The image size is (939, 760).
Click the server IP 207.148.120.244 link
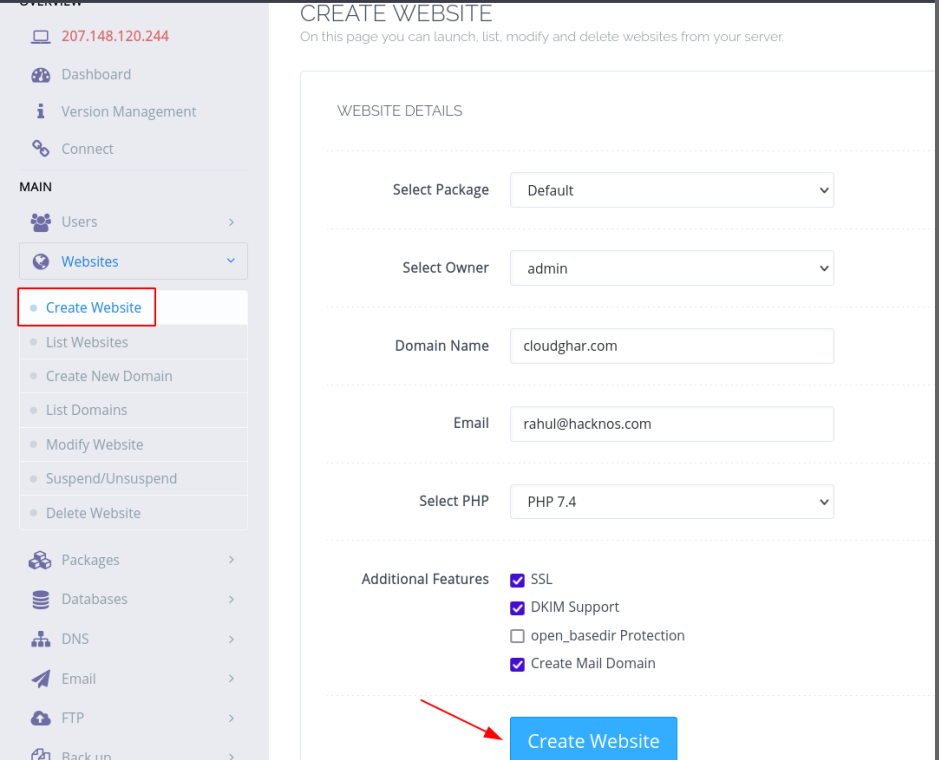click(115, 37)
